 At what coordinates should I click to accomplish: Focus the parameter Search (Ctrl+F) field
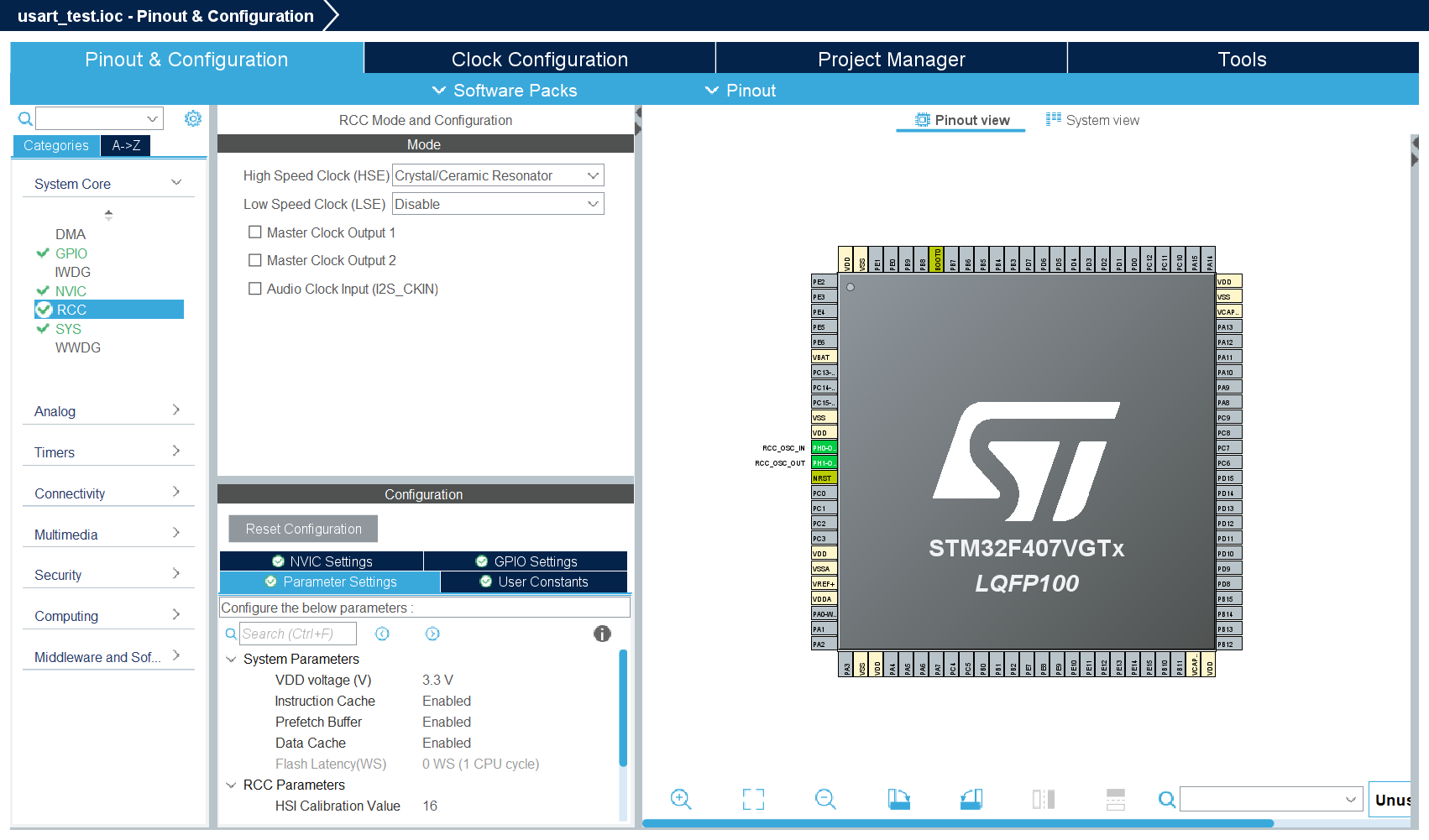[x=298, y=634]
